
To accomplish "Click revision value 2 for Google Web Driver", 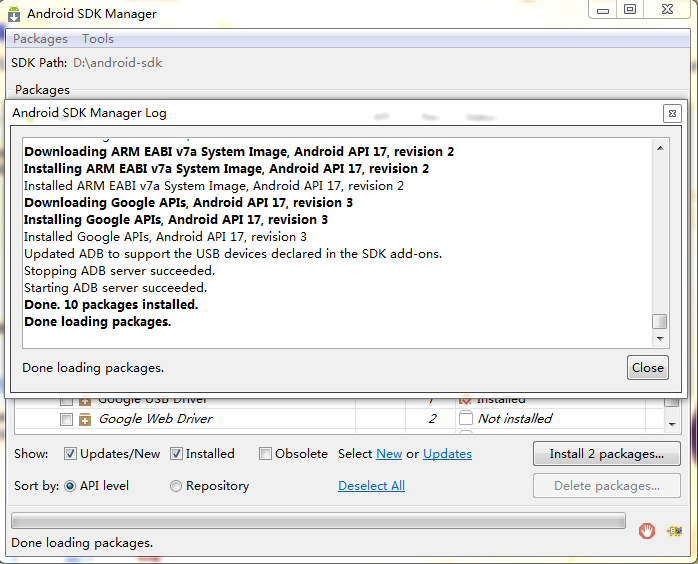I will pyautogui.click(x=432, y=419).
